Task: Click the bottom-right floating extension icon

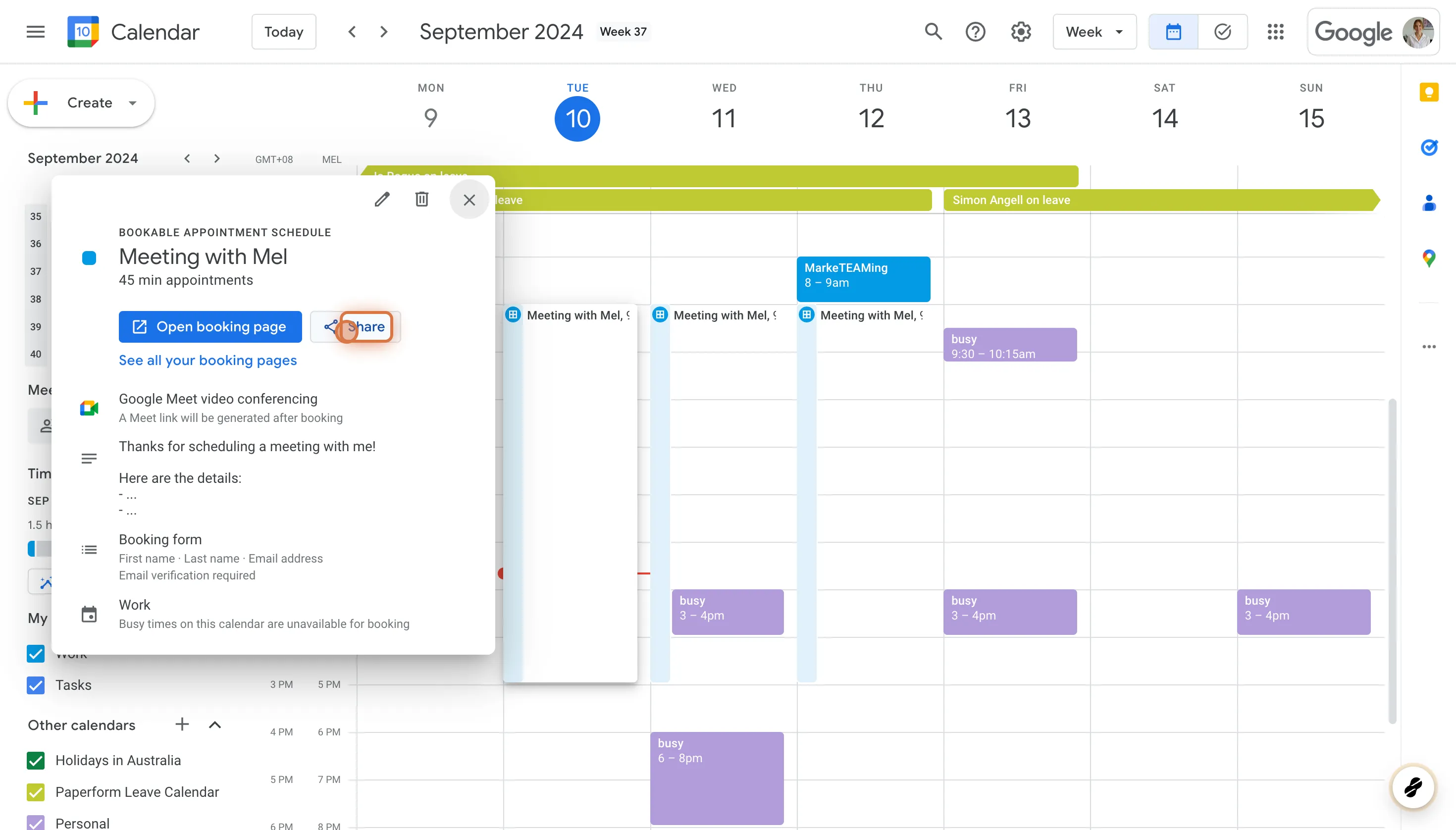Action: pos(1413,787)
